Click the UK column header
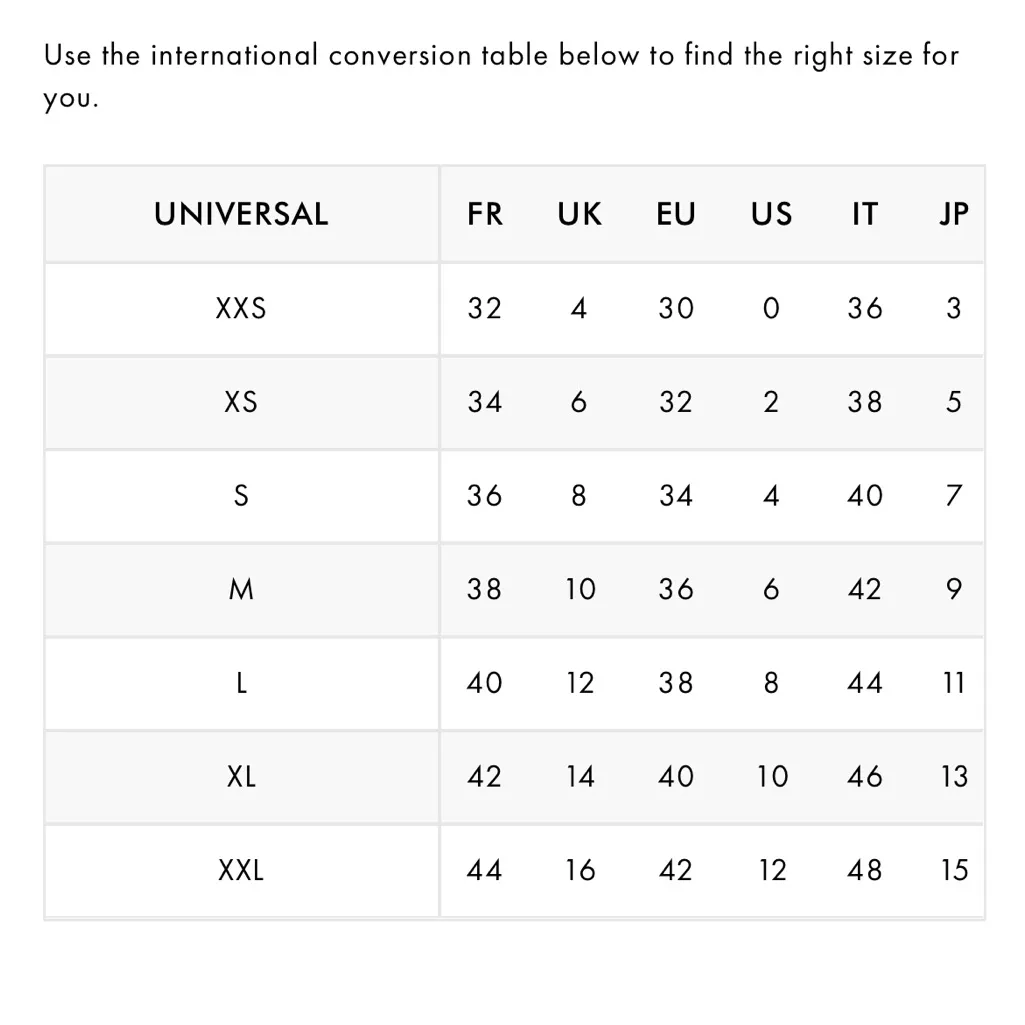 click(x=580, y=214)
